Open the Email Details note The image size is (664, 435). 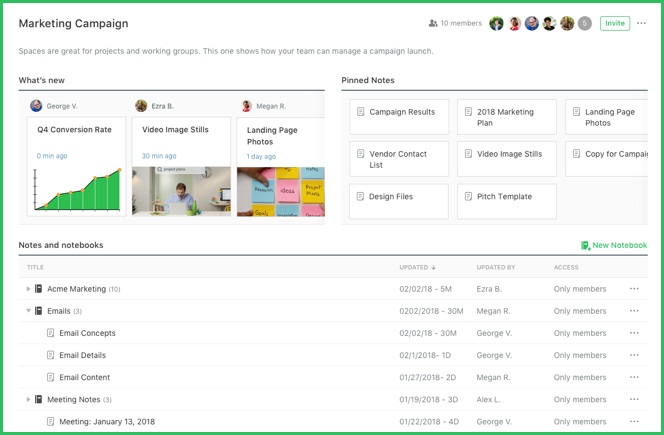(x=82, y=355)
